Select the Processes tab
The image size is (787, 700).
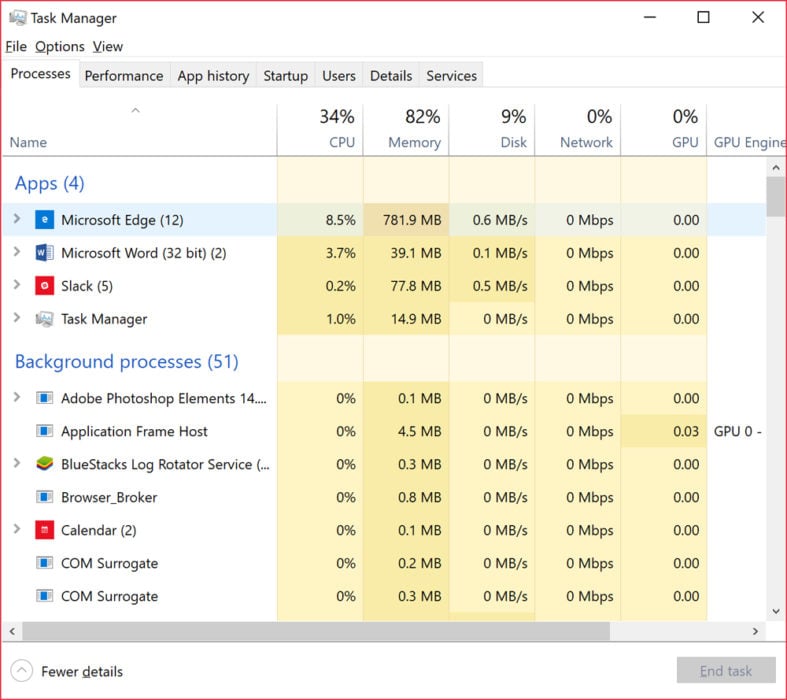(x=40, y=74)
